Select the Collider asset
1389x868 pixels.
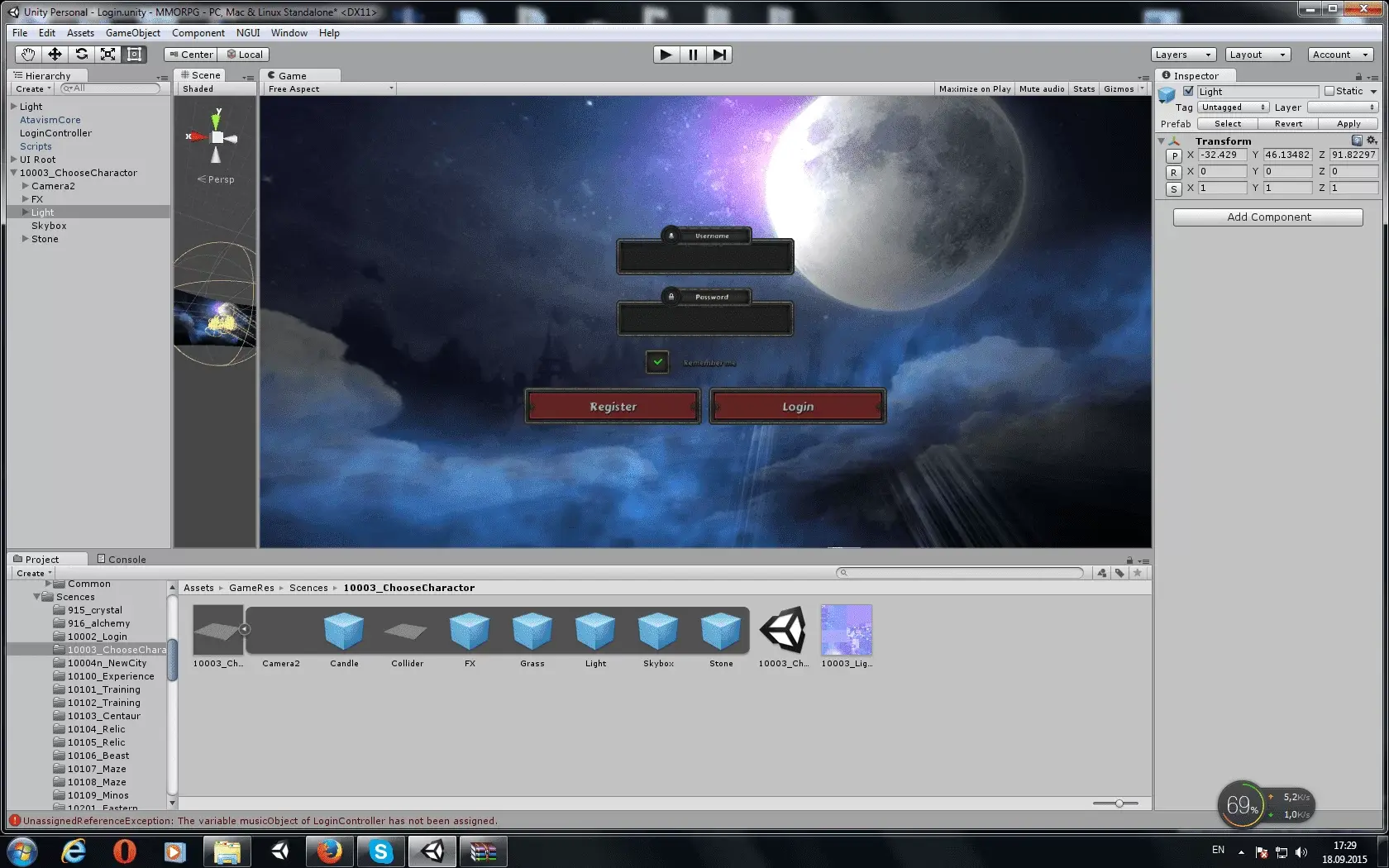point(407,638)
